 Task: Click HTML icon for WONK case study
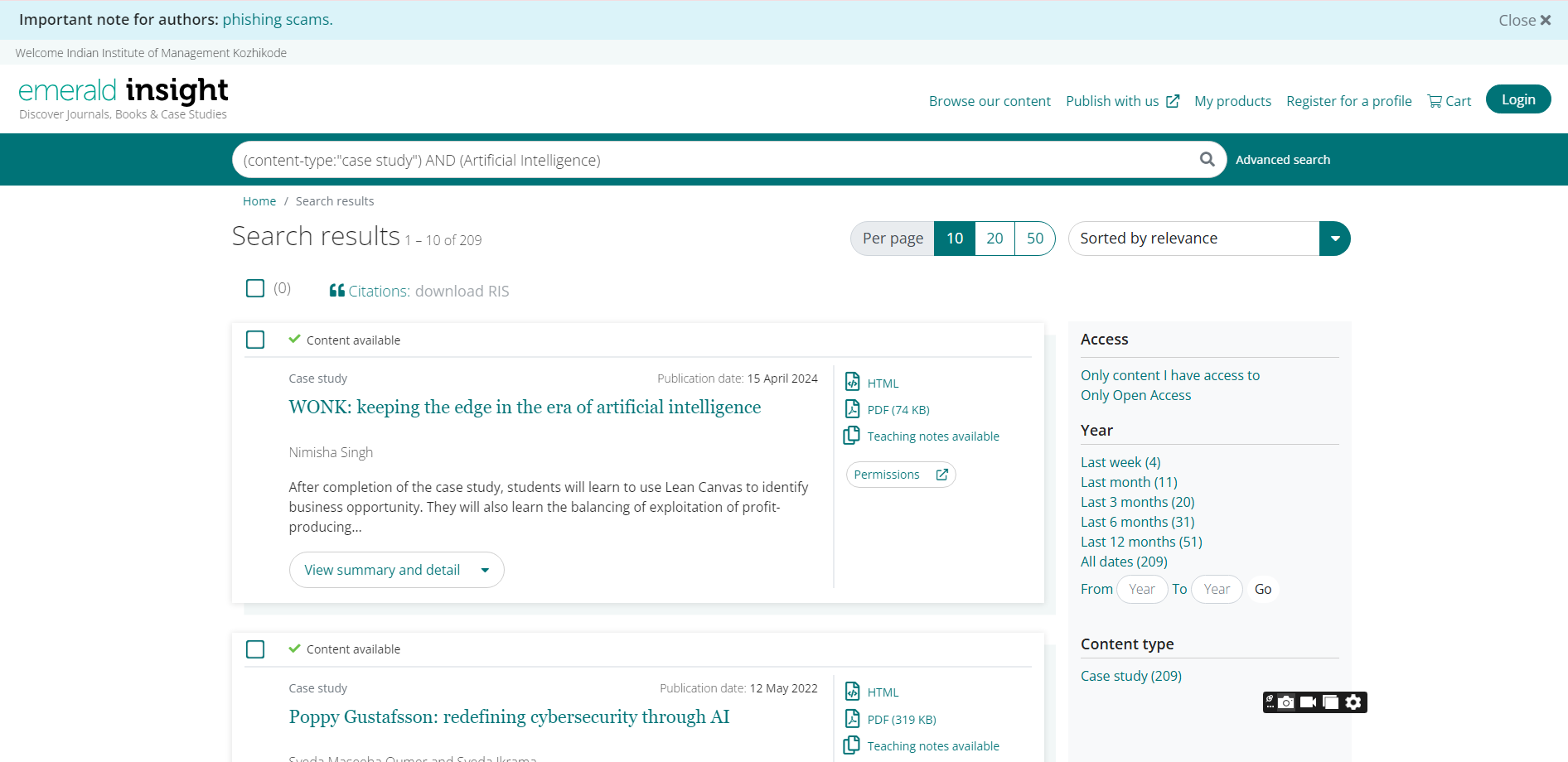pyautogui.click(x=852, y=382)
